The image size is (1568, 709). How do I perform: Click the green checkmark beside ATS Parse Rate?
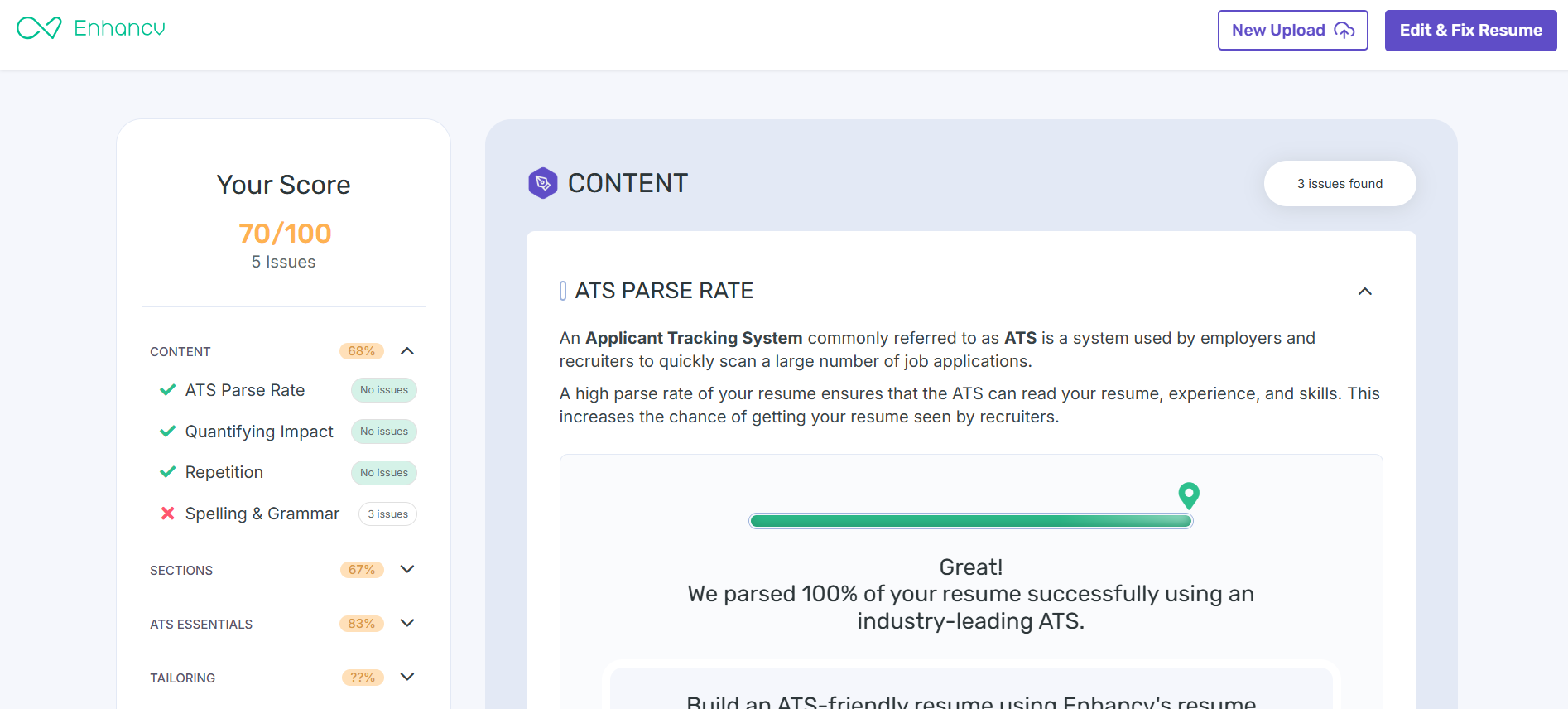coord(167,390)
